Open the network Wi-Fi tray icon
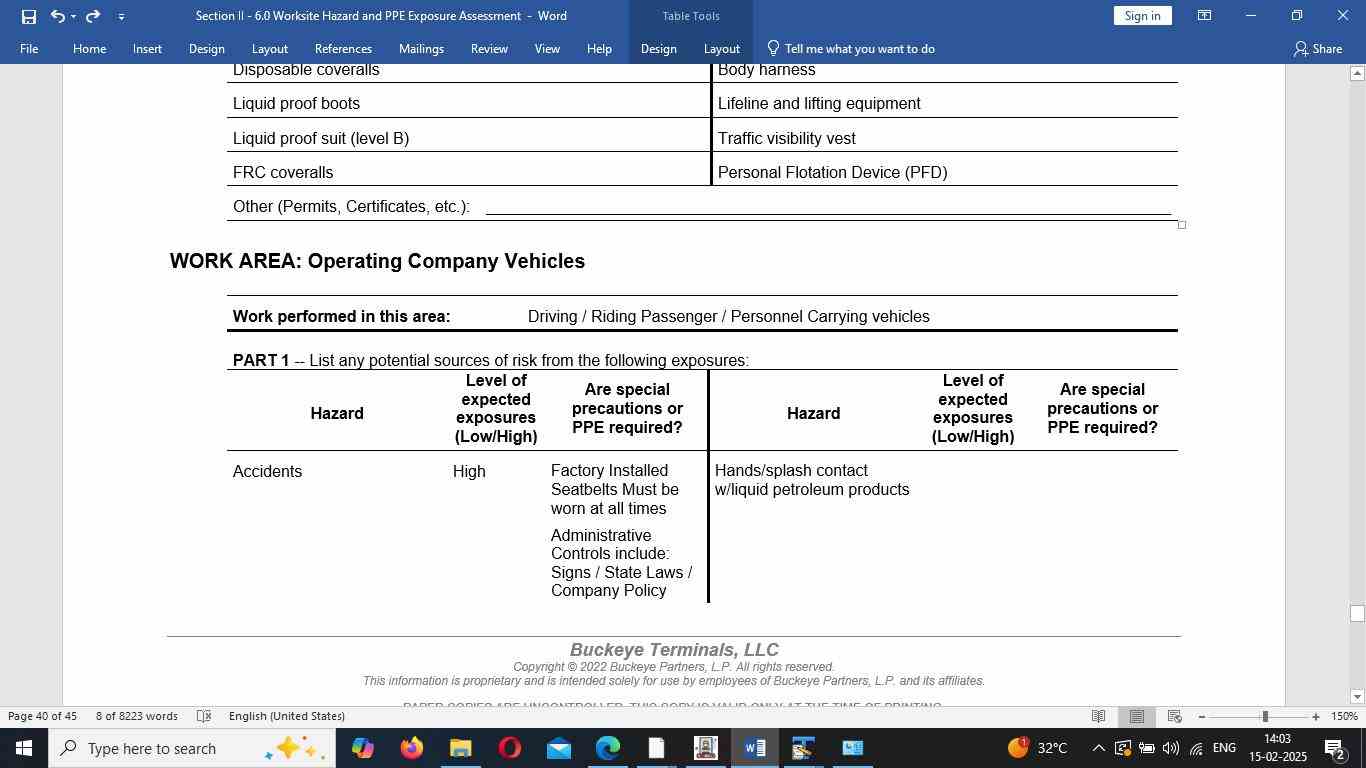 coord(1195,748)
